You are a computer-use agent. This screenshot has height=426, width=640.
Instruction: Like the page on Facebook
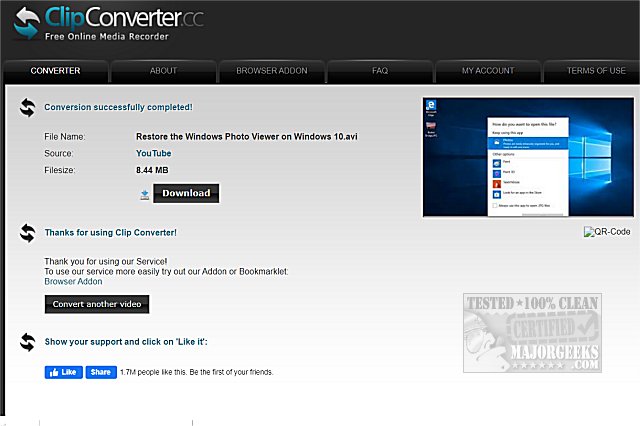click(64, 372)
